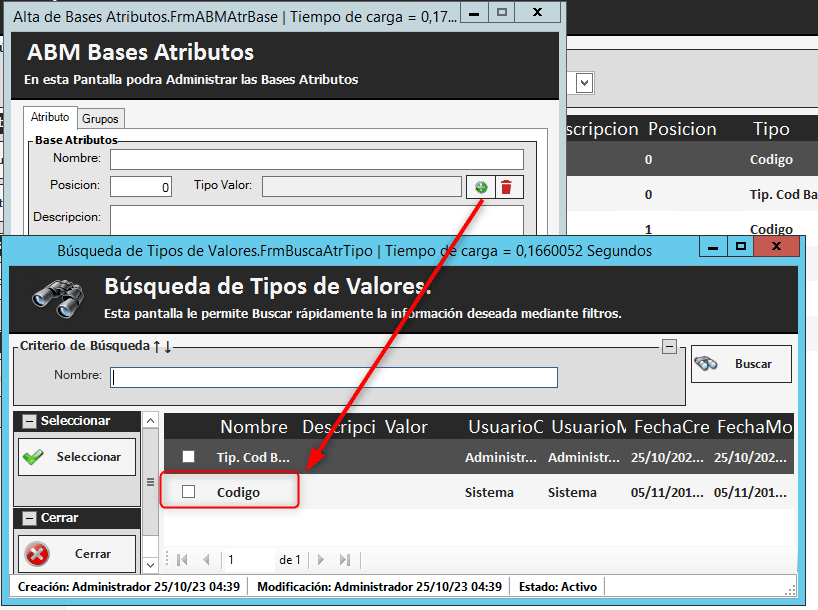Click the Cerrar button with red X
Viewport: 818px width, 610px height.
point(78,553)
